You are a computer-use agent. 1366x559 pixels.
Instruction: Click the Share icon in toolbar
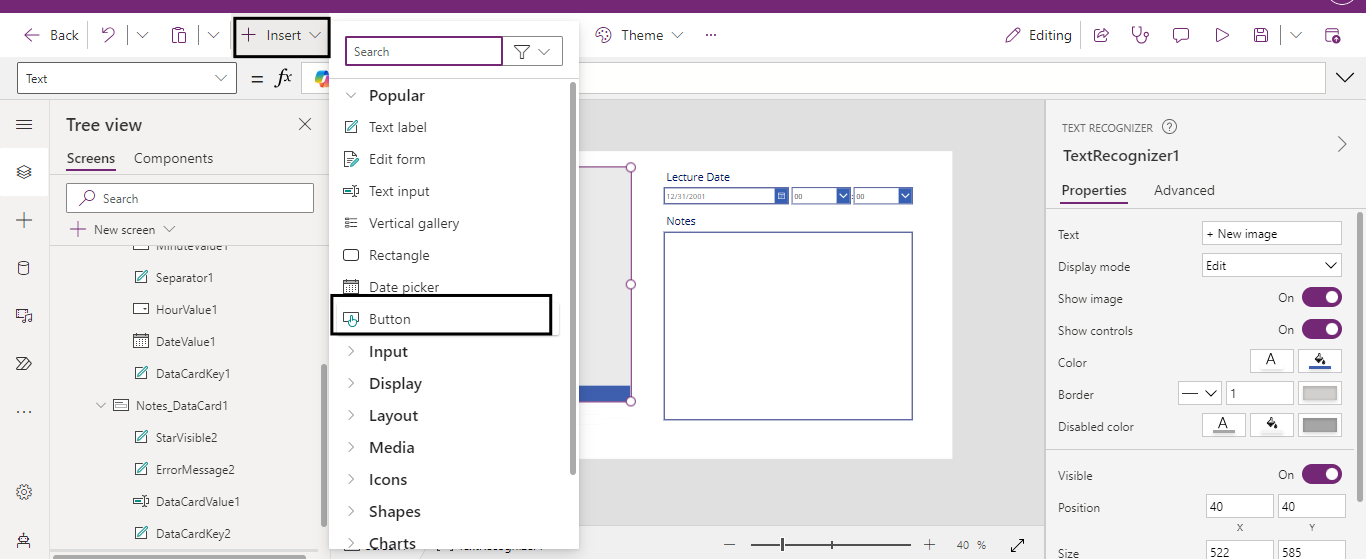[1101, 35]
